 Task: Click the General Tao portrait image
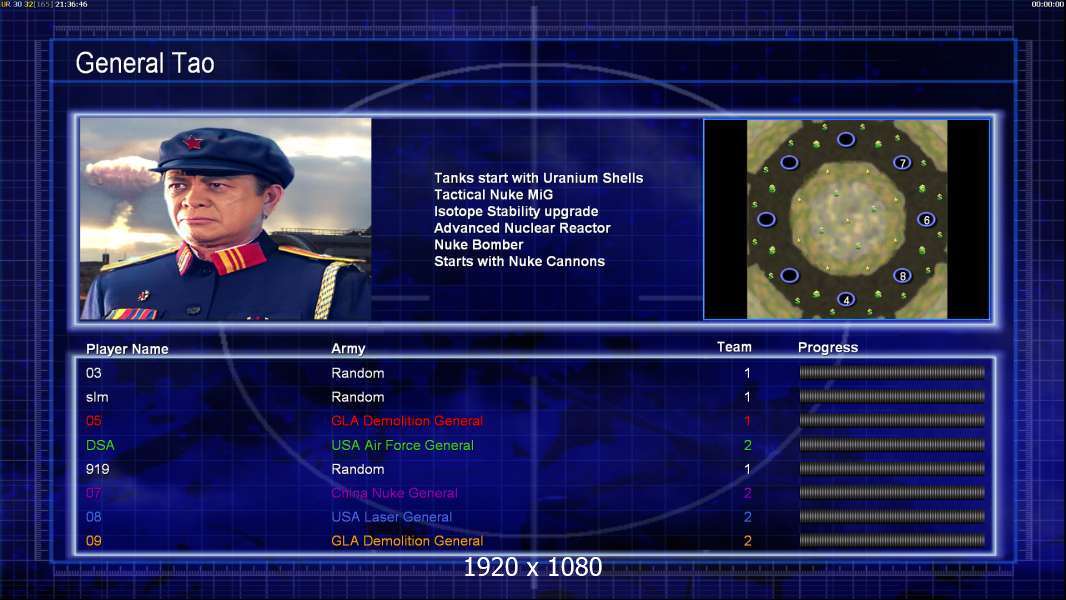point(226,219)
